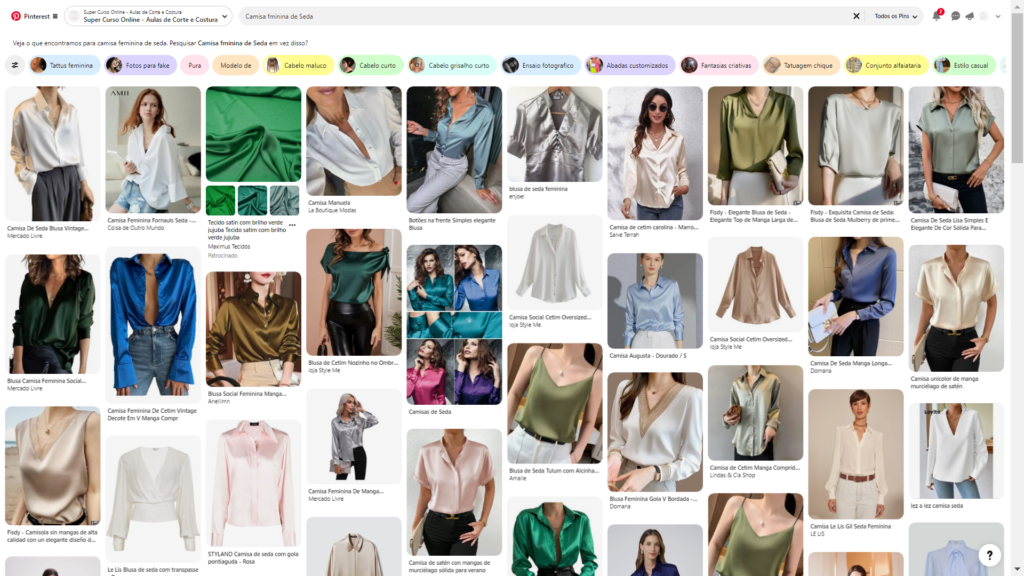Select the lilac Abadas customizadas chip
The image size is (1024, 576).
point(630,65)
